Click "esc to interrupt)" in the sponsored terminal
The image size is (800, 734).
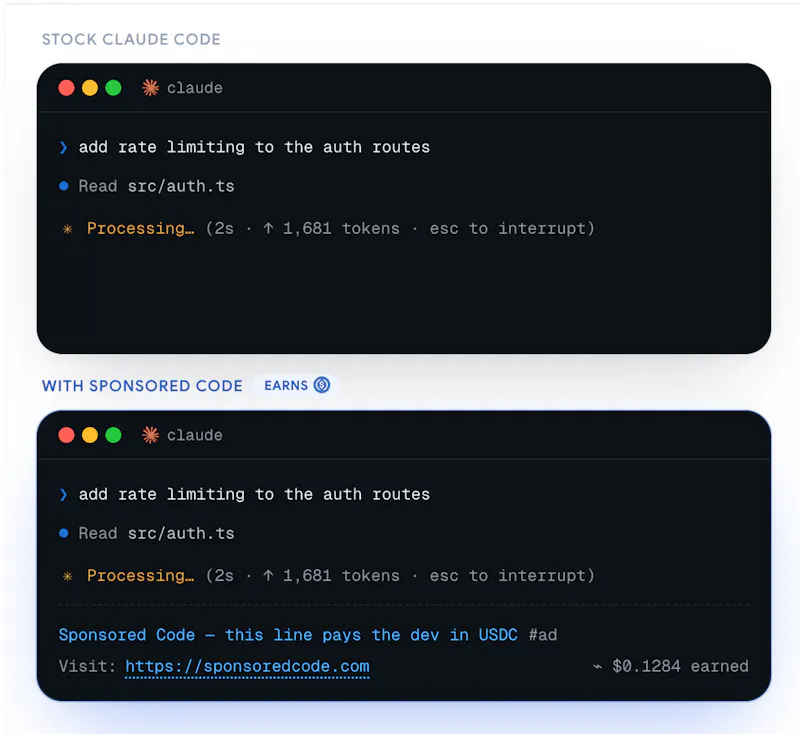point(512,576)
